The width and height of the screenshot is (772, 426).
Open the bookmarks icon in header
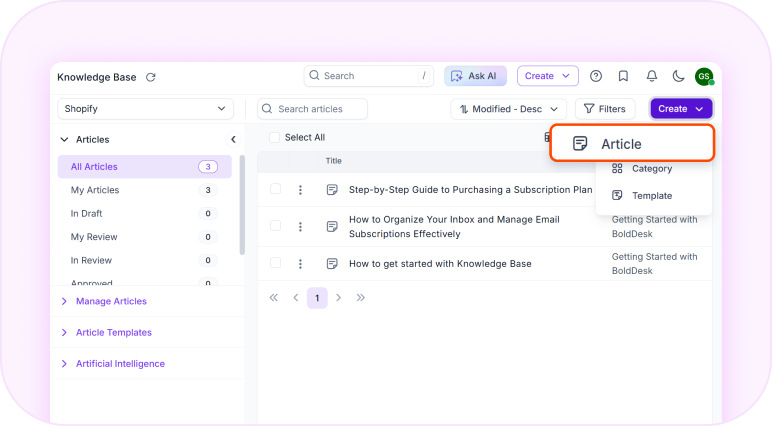click(x=623, y=76)
